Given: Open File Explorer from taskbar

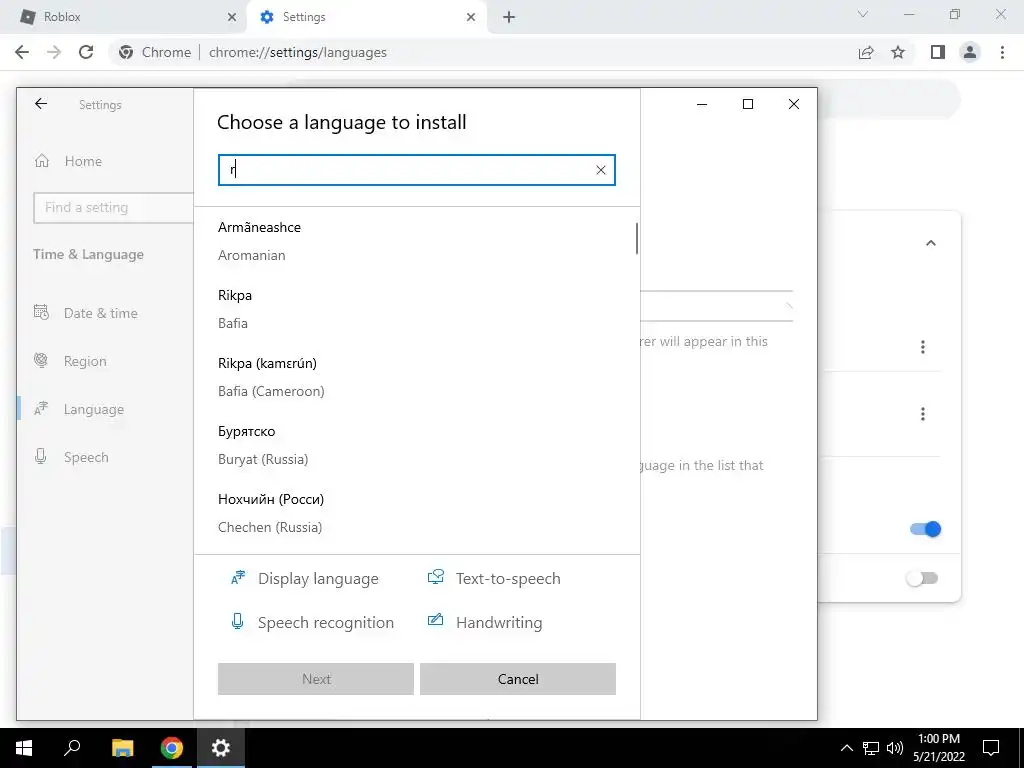Looking at the screenshot, I should (x=122, y=748).
